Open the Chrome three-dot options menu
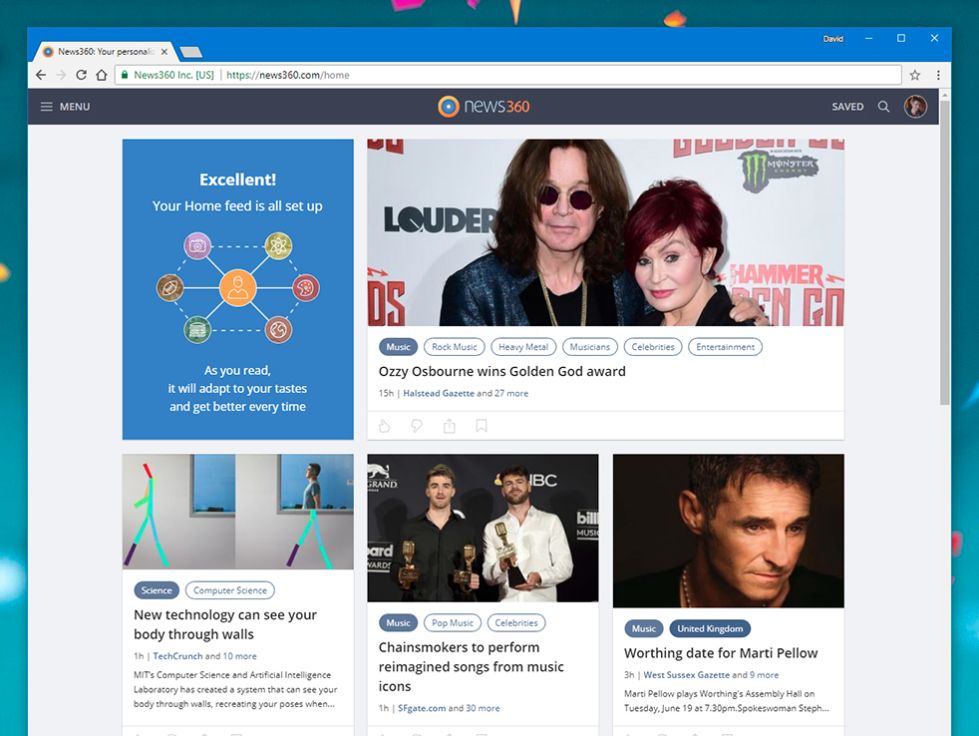Image resolution: width=979 pixels, height=736 pixels. click(938, 75)
